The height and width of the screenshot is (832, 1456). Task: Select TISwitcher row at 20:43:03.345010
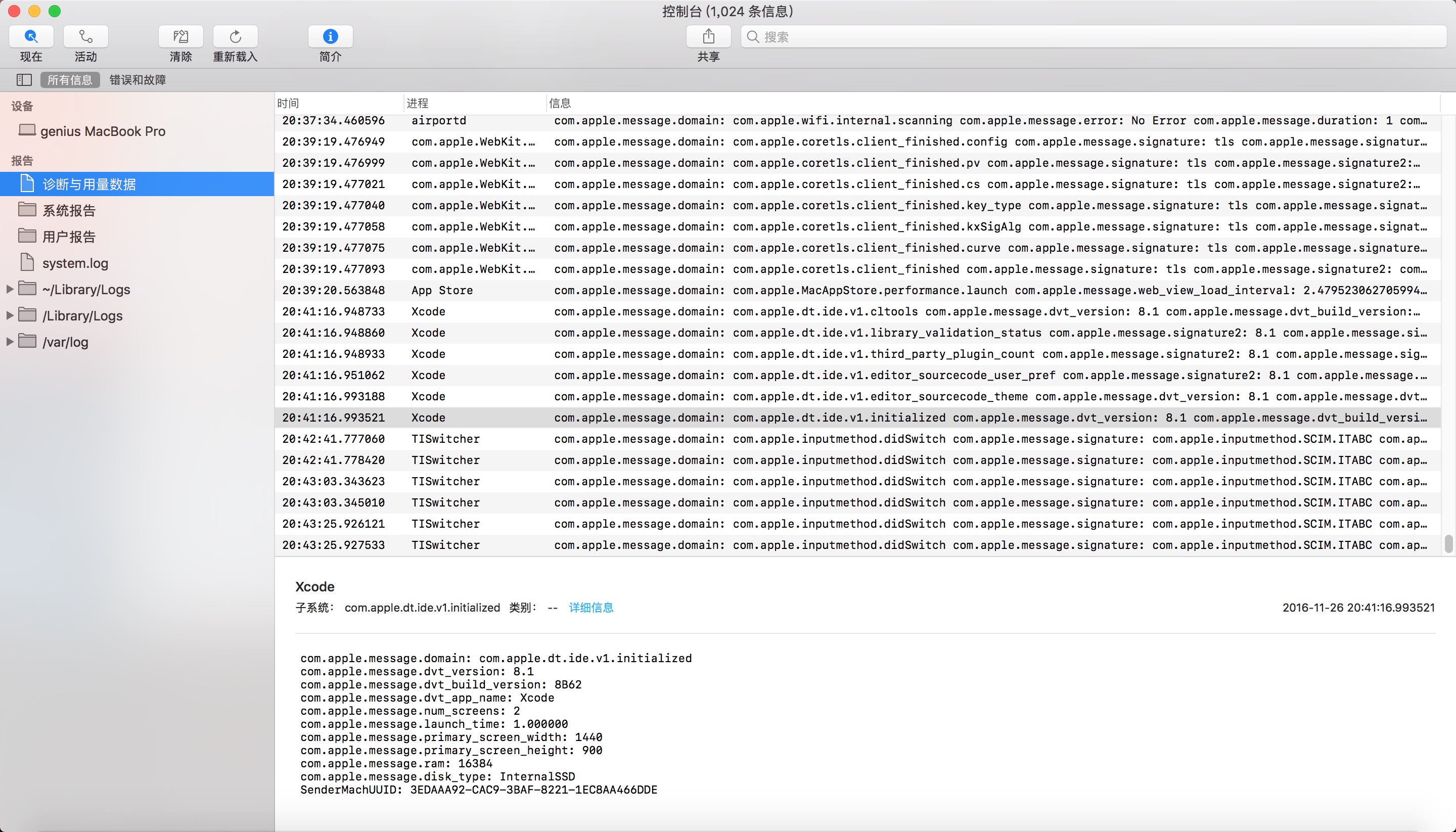pyautogui.click(x=857, y=503)
